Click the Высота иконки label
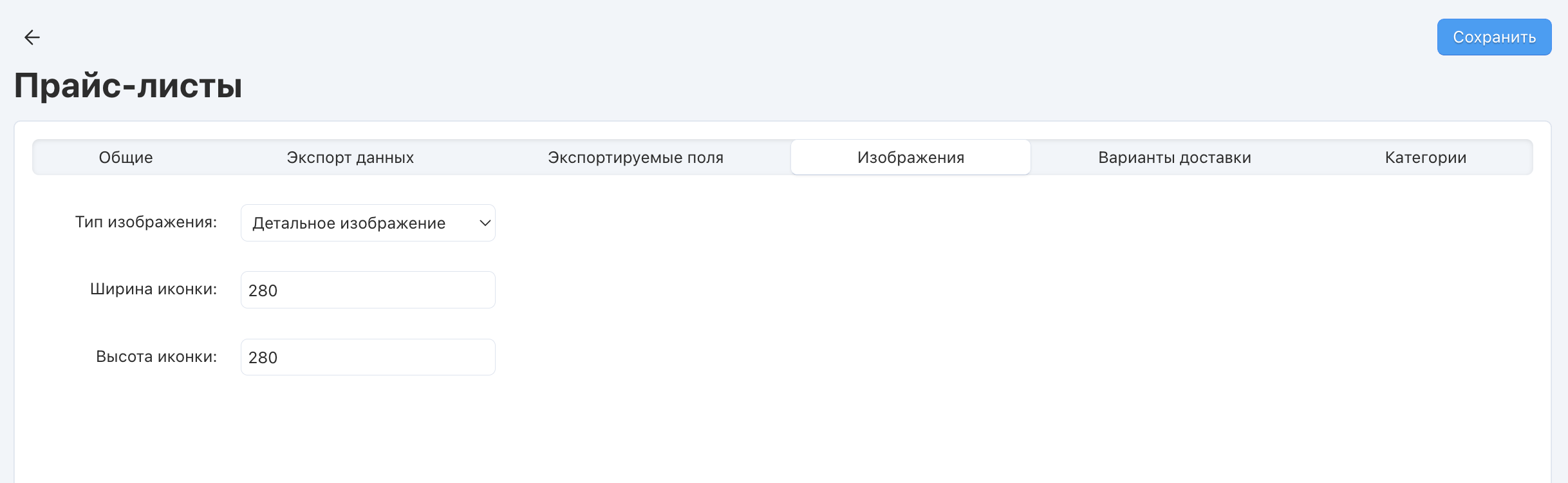 [x=156, y=357]
